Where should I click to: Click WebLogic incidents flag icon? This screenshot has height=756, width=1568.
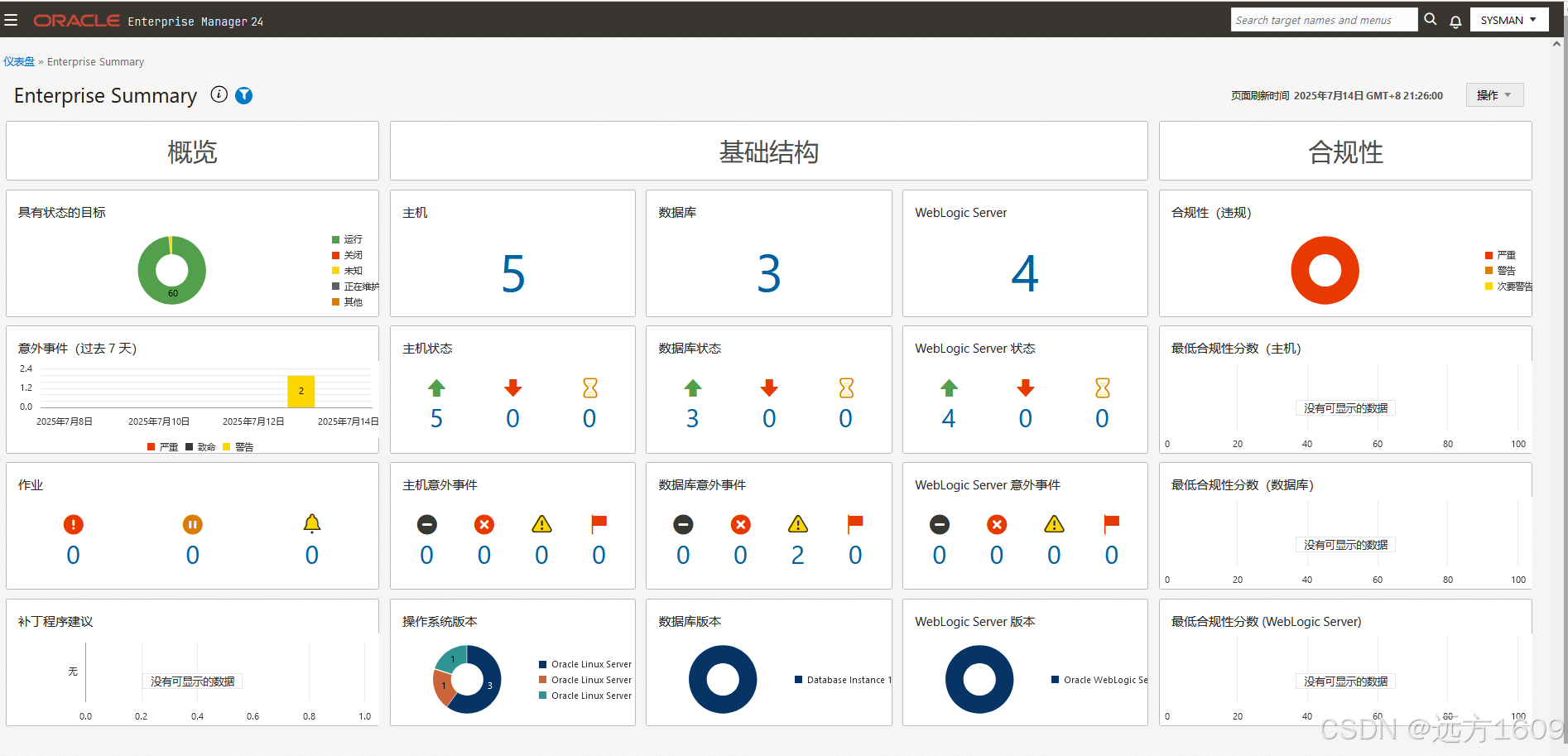click(1112, 524)
